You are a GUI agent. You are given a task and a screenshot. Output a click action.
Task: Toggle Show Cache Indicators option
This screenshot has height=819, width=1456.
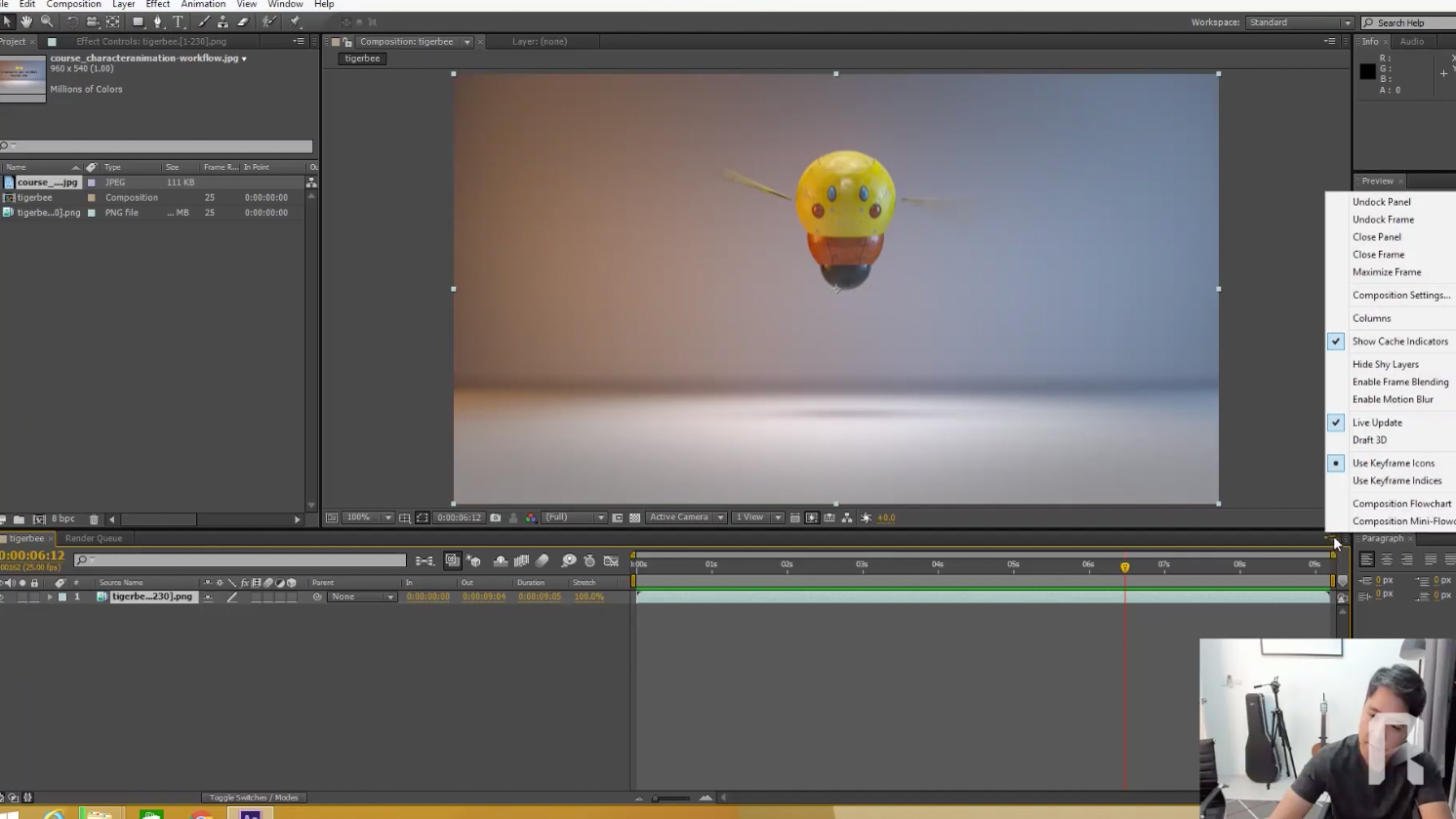[x=1399, y=342]
